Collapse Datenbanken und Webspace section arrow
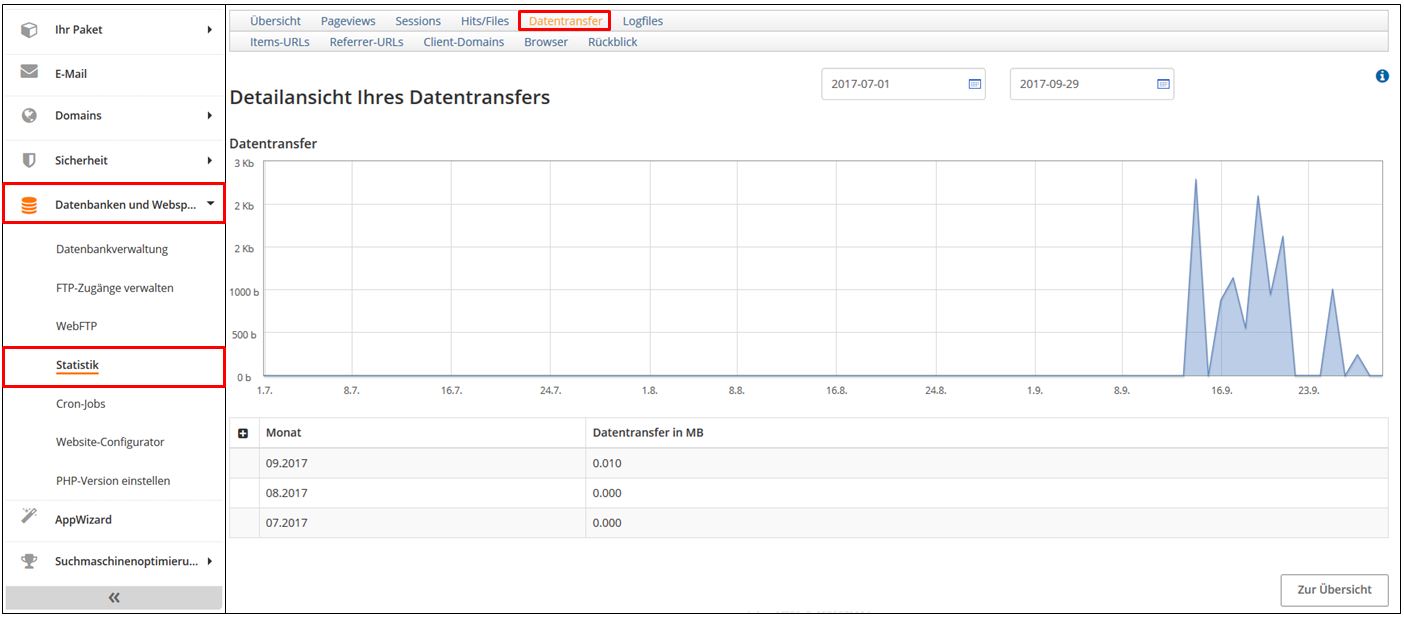Viewport: 1404px width, 619px height. pyautogui.click(x=210, y=204)
